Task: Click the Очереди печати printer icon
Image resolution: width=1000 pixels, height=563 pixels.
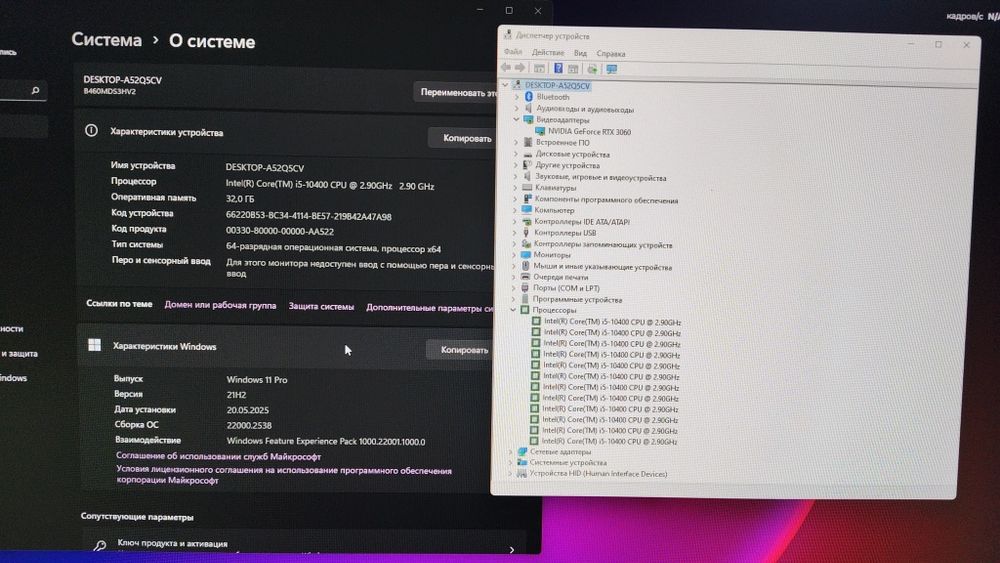Action: tap(526, 277)
